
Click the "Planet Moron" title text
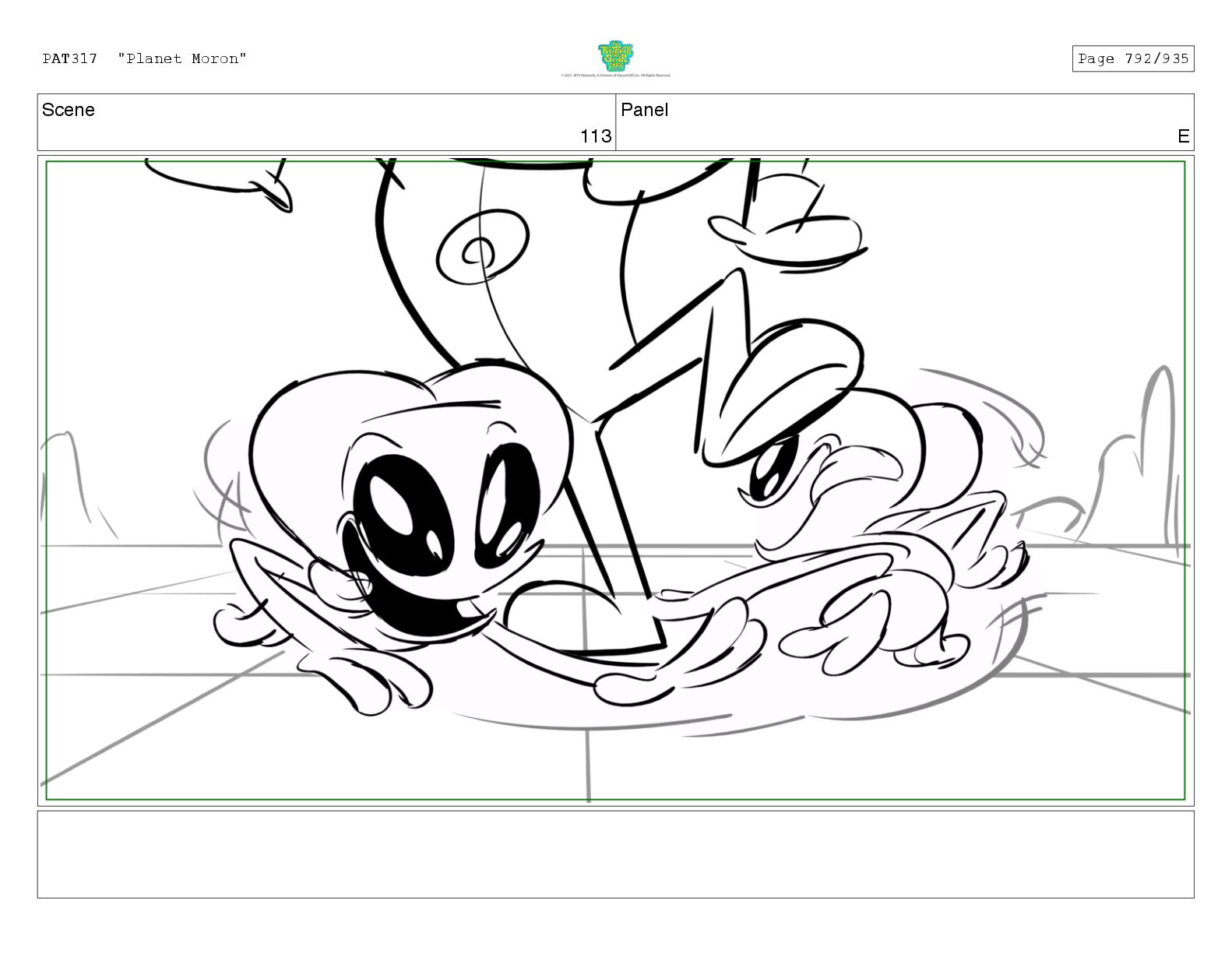[182, 58]
